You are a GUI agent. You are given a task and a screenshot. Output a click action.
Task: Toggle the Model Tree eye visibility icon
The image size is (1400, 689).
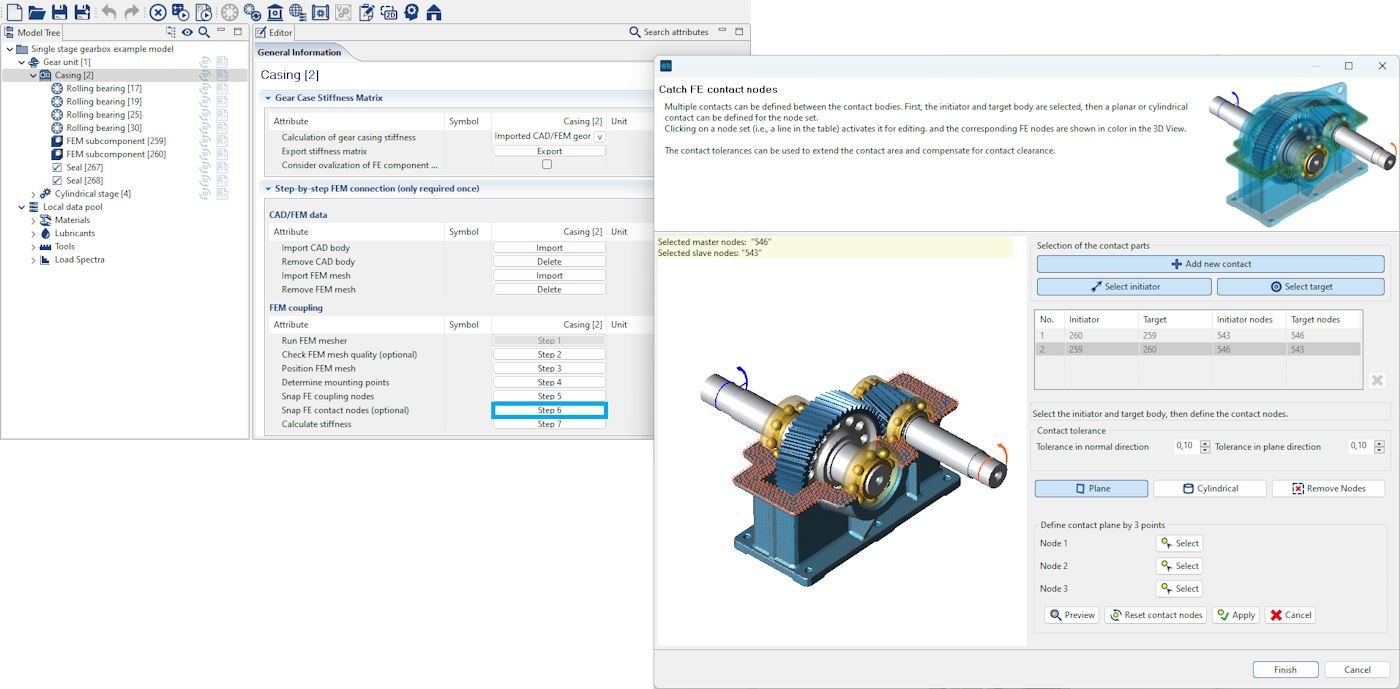click(x=187, y=32)
